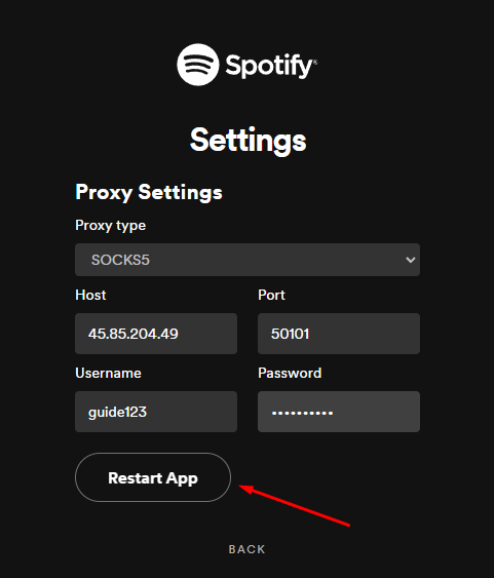The height and width of the screenshot is (578, 494).
Task: Click the round Spotify logo icon
Action: coord(198,65)
